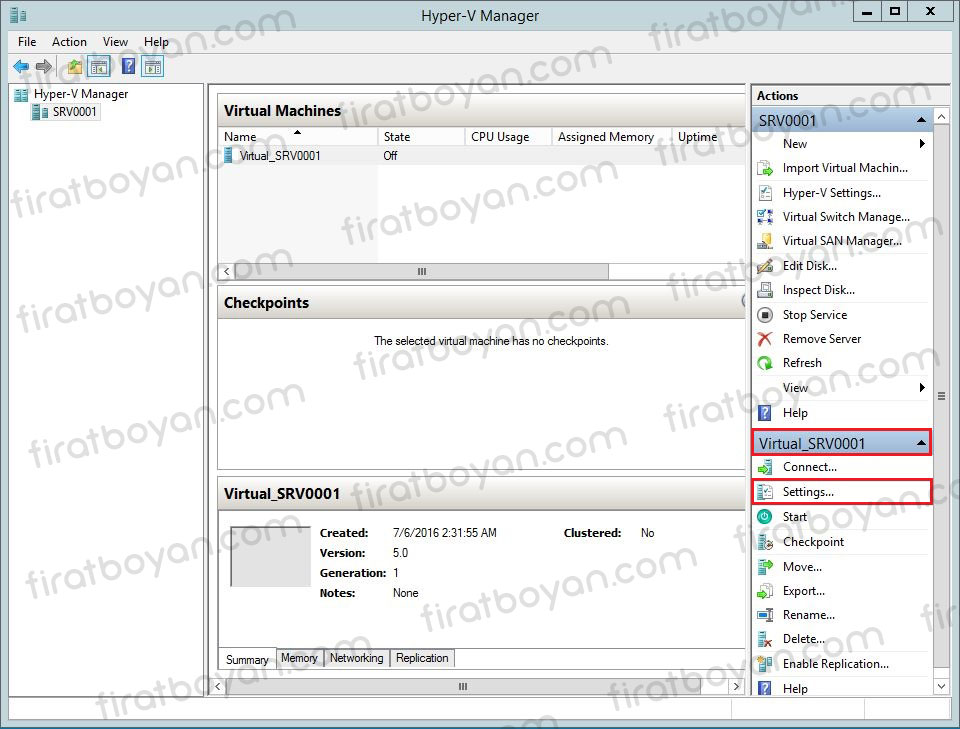Open the Help menu in the menu bar
Image resolution: width=960 pixels, height=729 pixels.
156,42
